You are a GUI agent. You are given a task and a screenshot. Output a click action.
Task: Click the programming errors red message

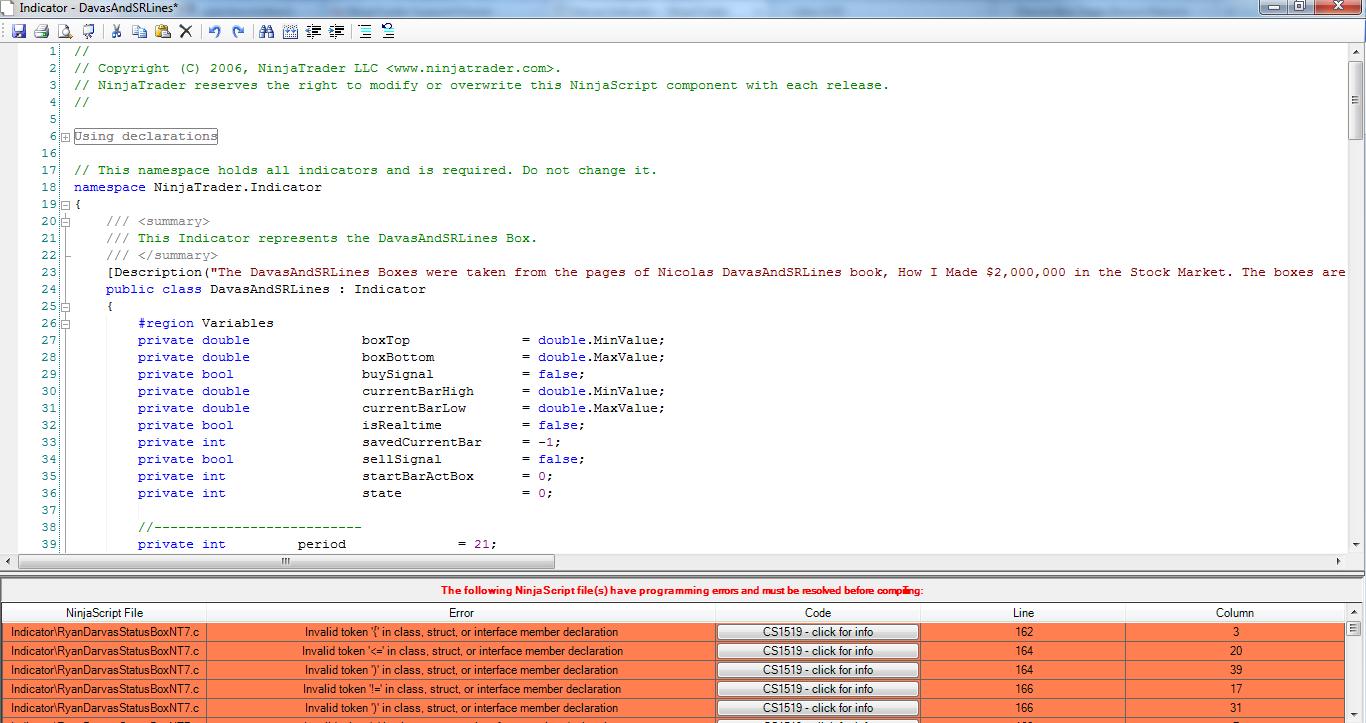[682, 590]
